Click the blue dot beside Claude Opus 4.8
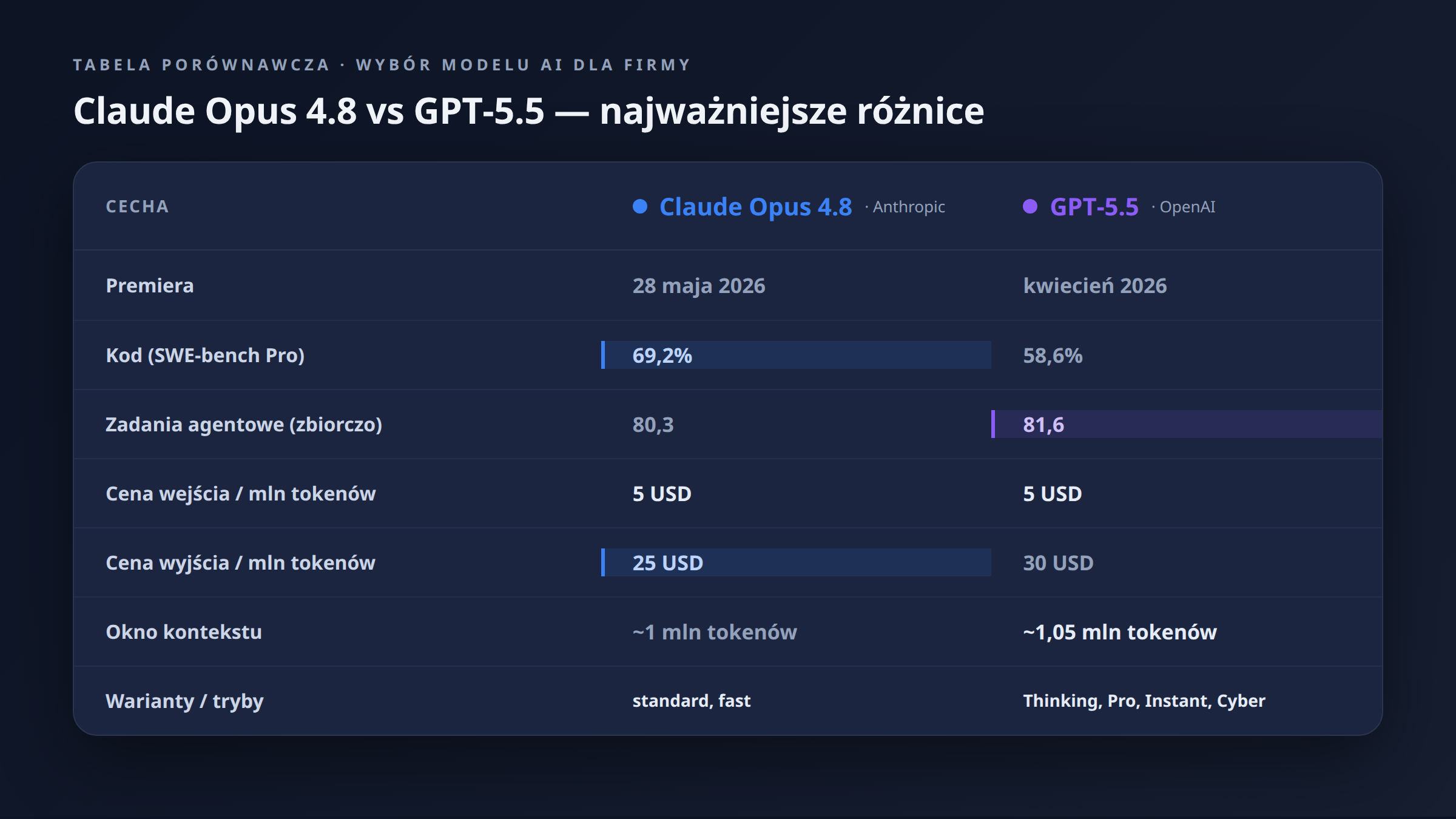 tap(640, 206)
